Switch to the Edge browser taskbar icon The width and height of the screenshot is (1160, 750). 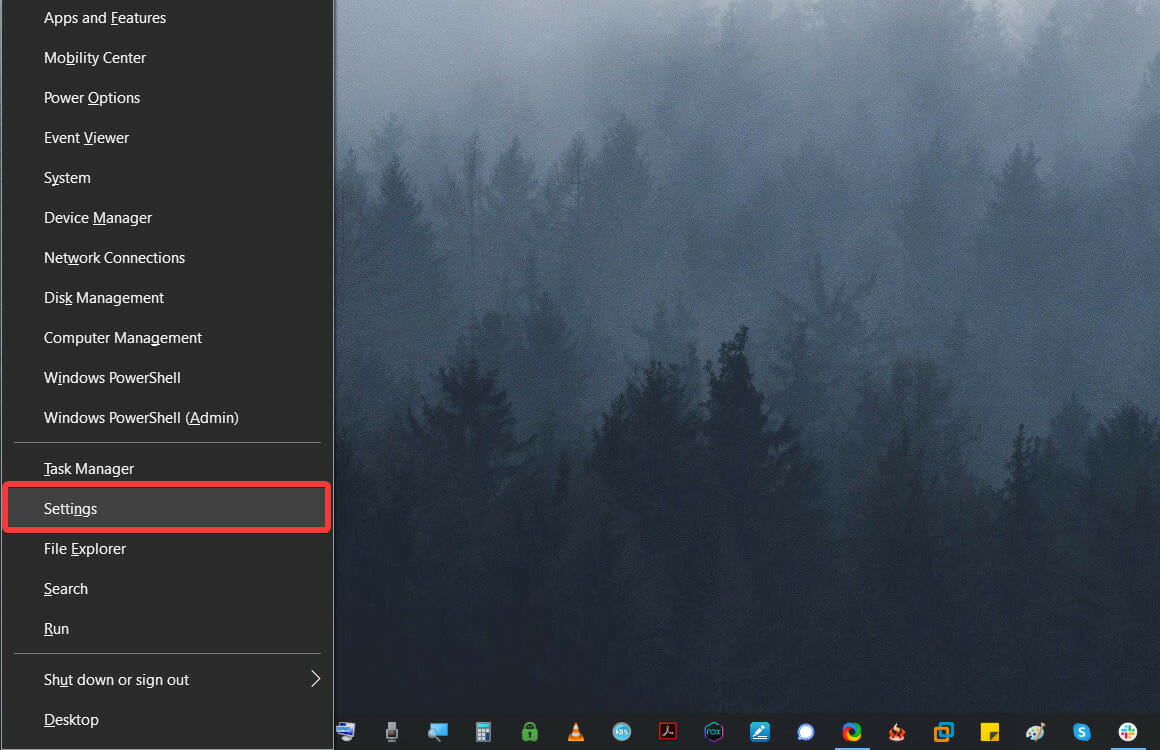(x=852, y=732)
